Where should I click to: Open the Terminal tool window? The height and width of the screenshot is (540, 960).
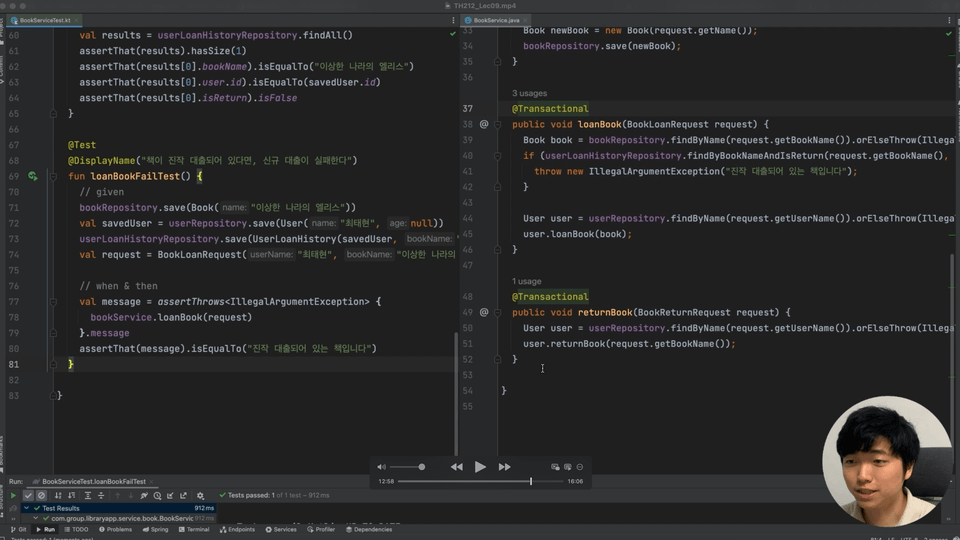197,529
